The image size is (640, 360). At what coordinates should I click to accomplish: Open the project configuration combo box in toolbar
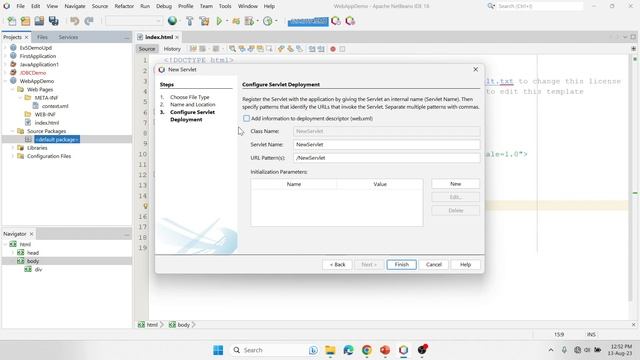point(134,21)
